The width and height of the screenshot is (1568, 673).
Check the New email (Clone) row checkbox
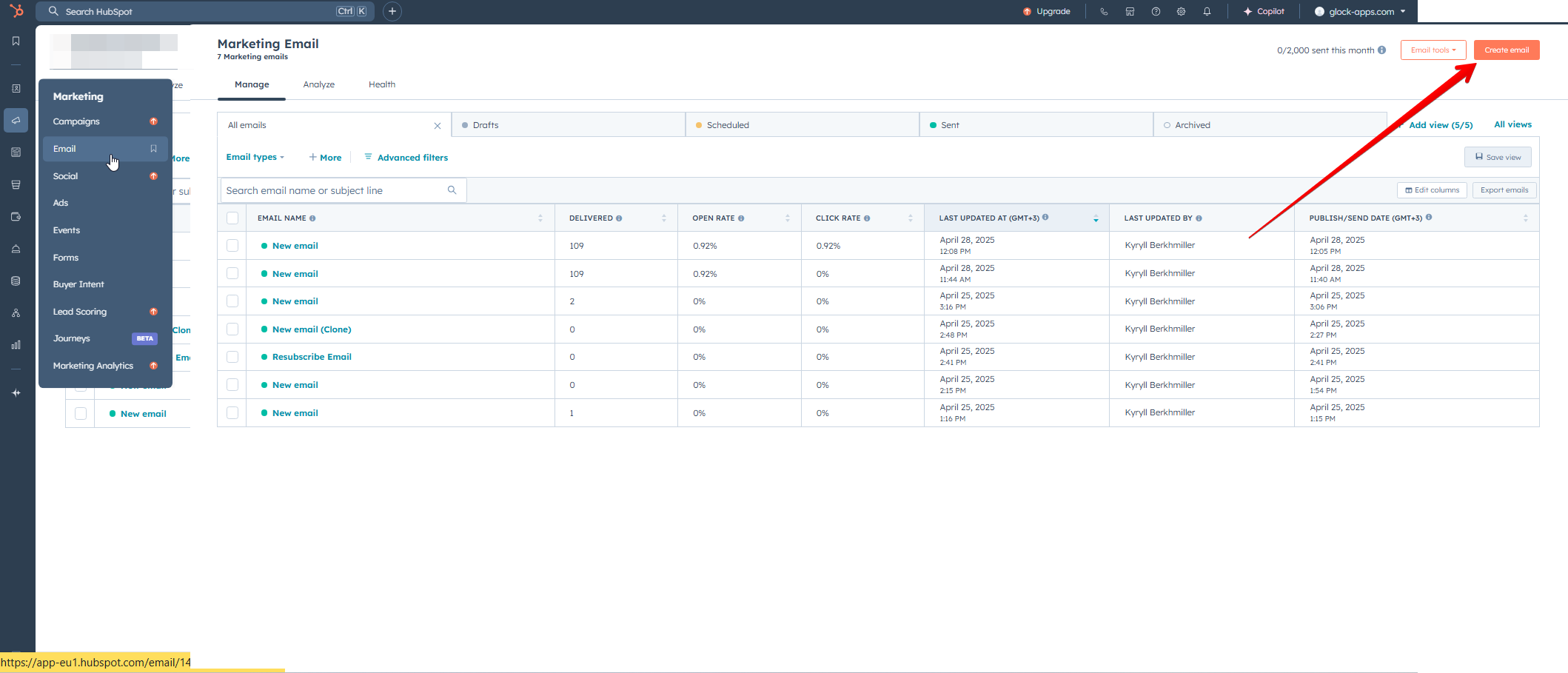232,329
